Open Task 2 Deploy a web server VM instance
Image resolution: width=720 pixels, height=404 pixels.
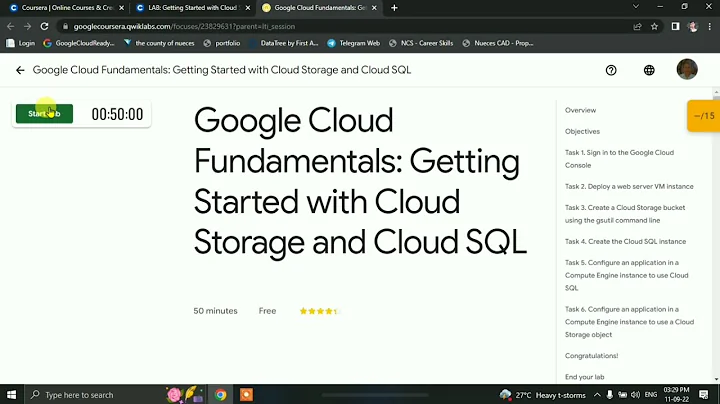629,186
